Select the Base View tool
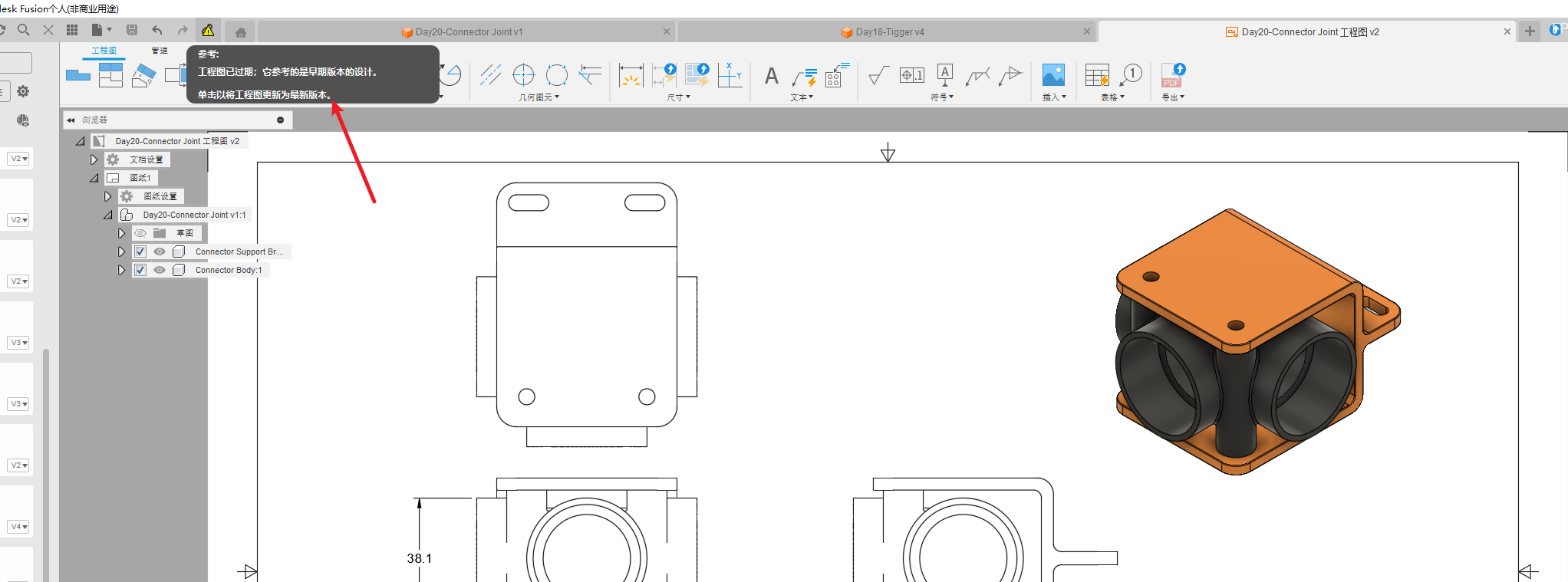Screen dimensions: 1568x582 (77, 75)
